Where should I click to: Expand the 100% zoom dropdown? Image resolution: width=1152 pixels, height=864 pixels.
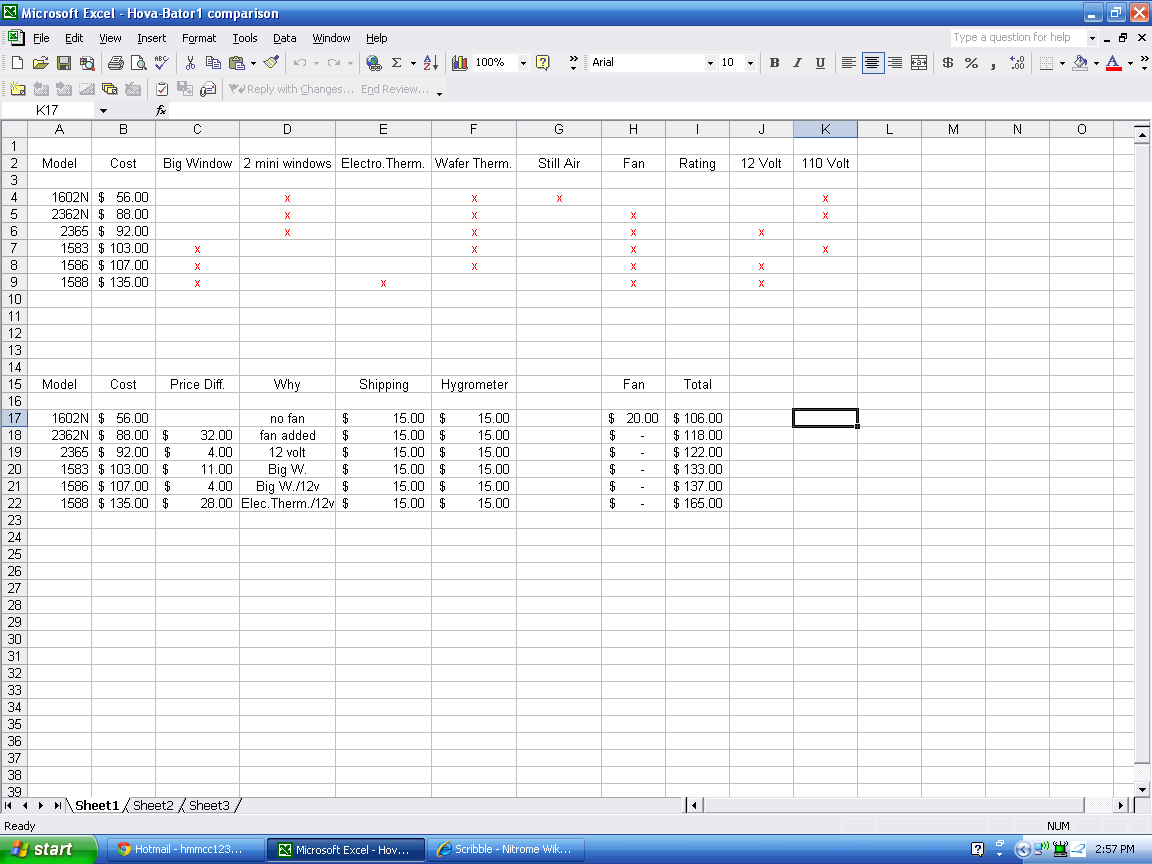tap(523, 63)
